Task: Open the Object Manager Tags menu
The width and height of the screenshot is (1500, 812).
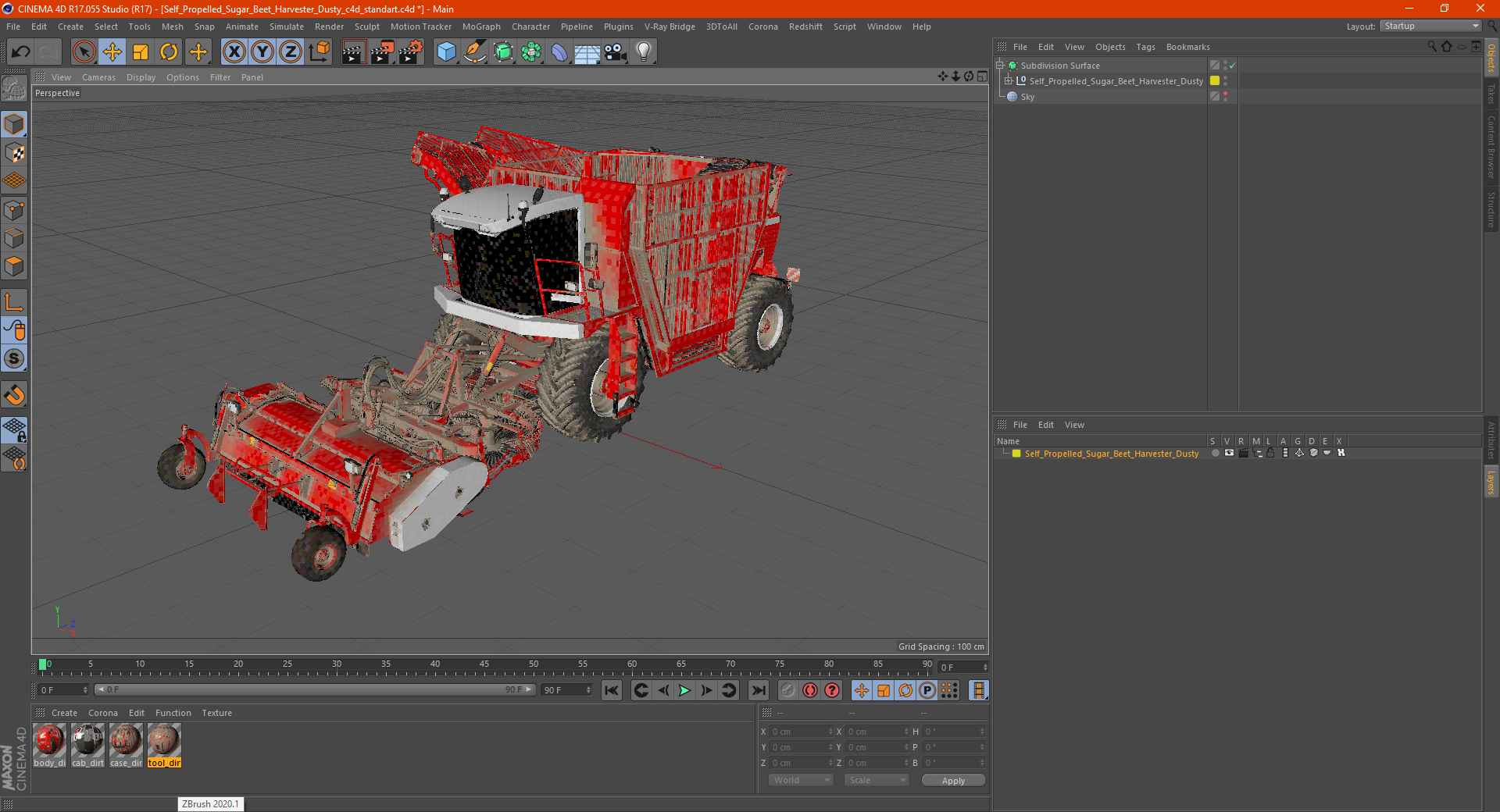Action: (x=1145, y=47)
